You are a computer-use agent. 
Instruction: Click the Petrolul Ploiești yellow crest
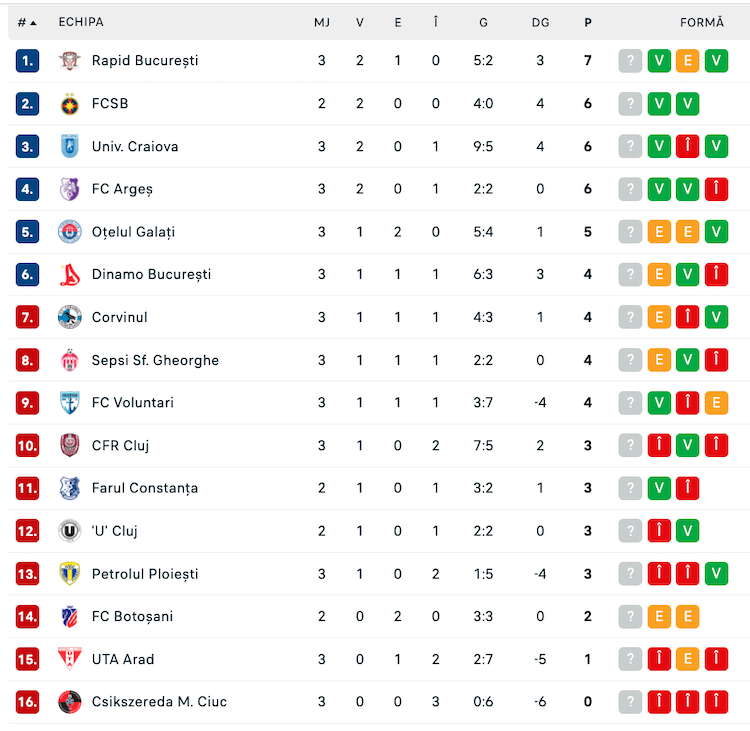point(69,574)
